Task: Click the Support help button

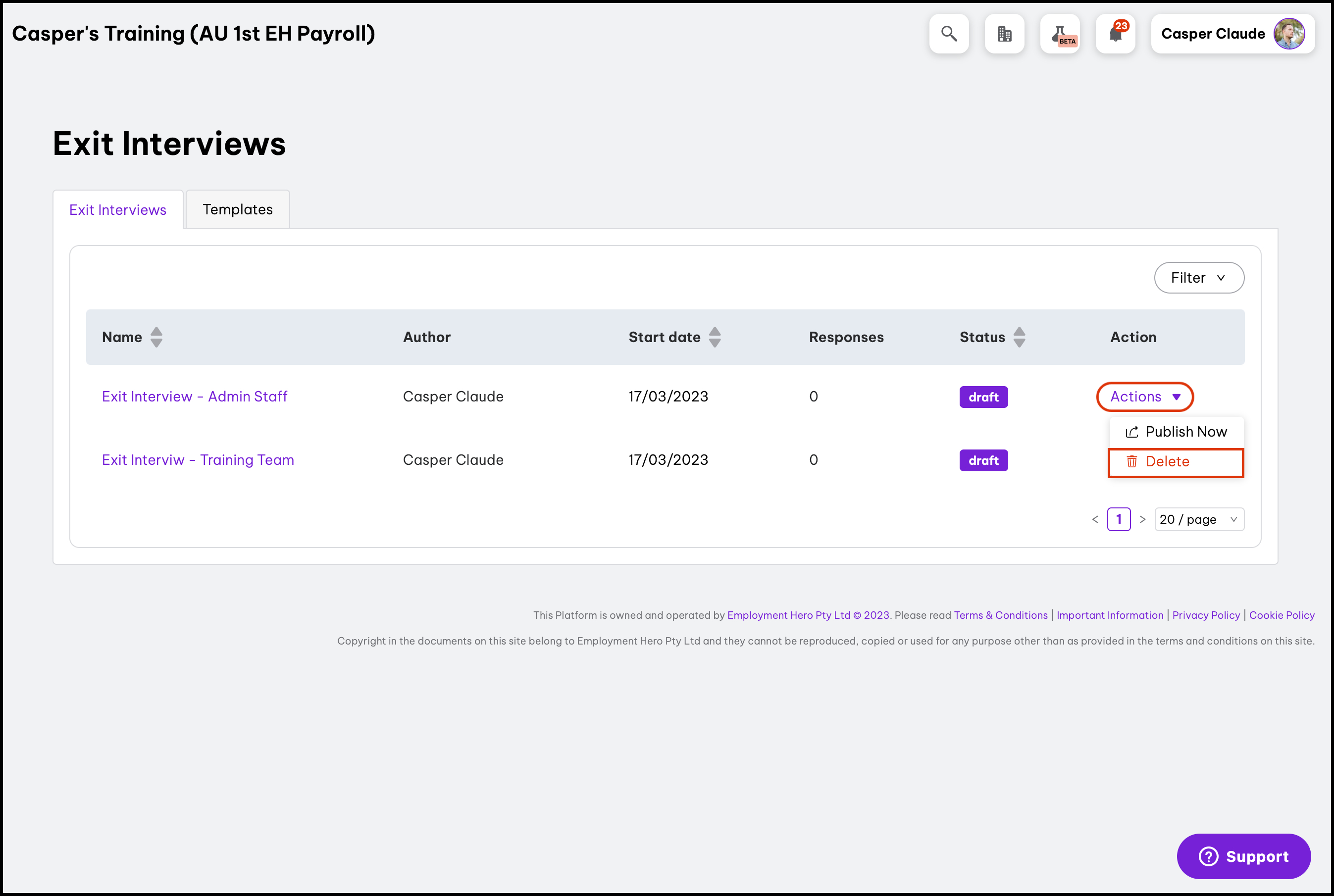Action: [1243, 856]
